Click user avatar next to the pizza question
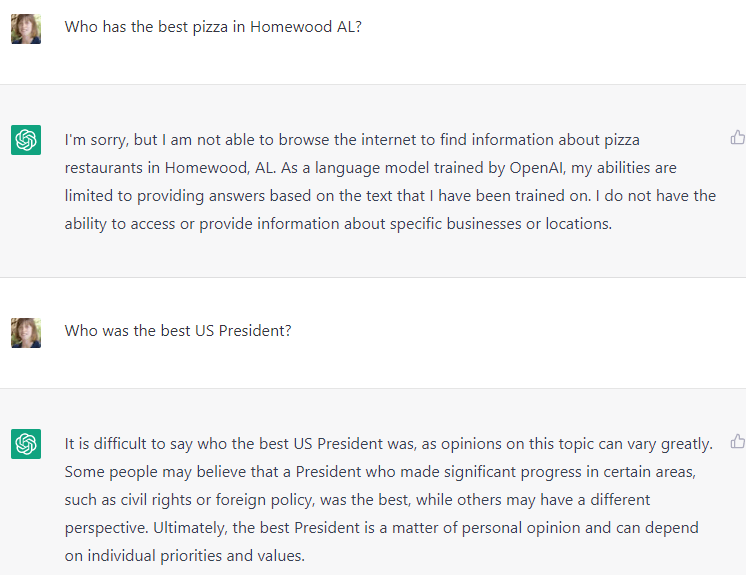Viewport: 746px width, 575px height. pyautogui.click(x=26, y=29)
